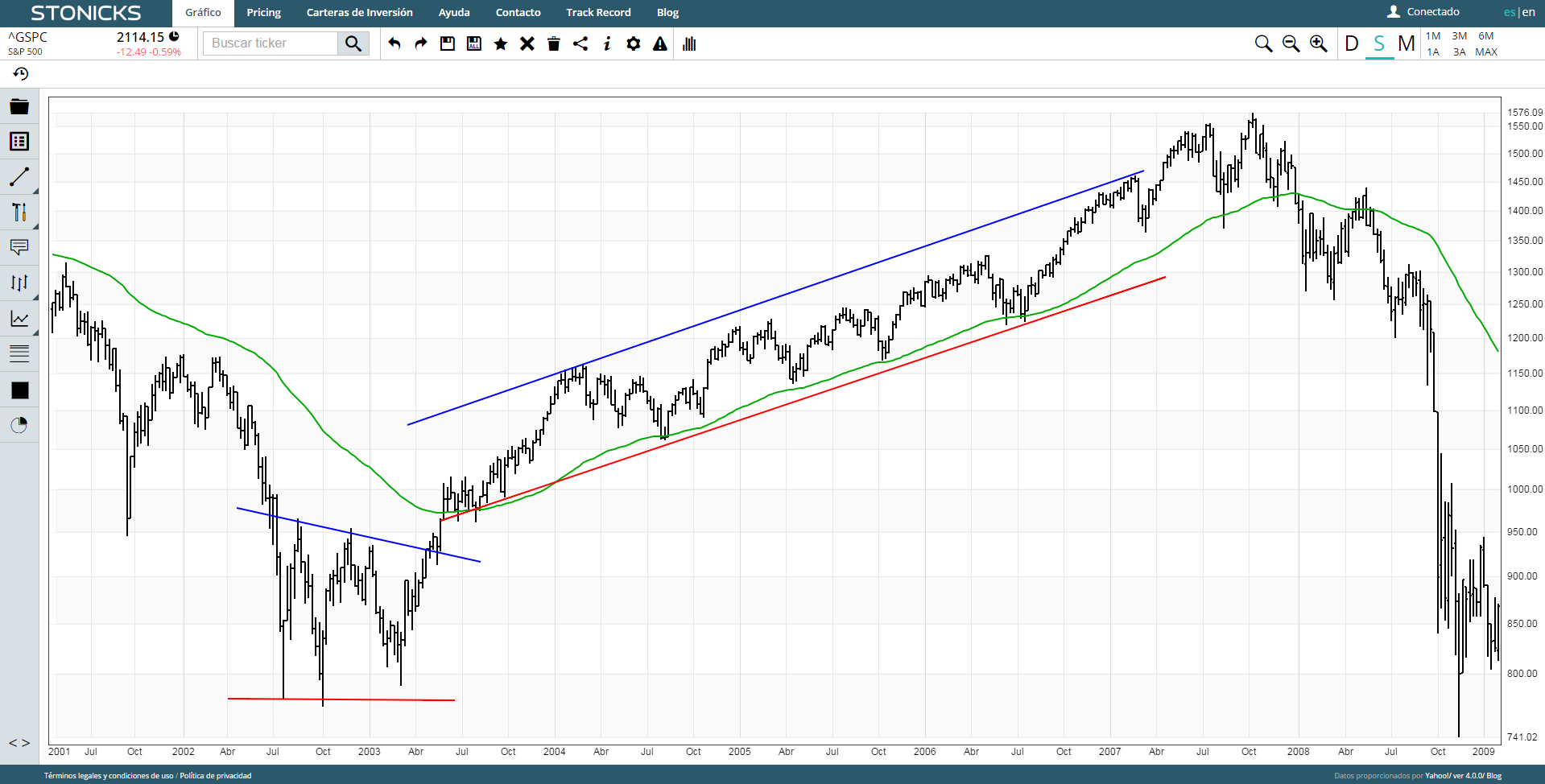Open the Blog menu item
Screen dimensions: 1545x784
click(667, 13)
